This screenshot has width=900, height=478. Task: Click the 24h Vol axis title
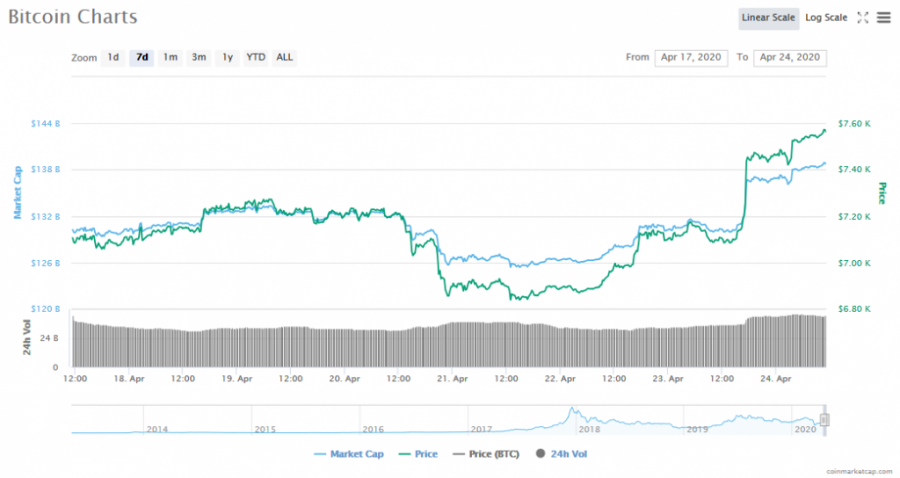(27, 337)
